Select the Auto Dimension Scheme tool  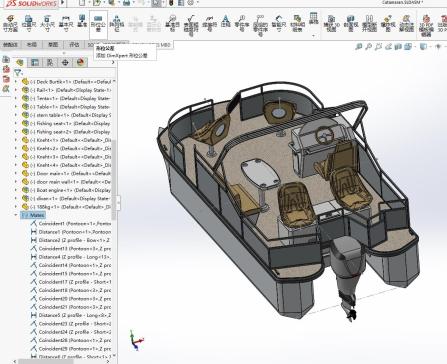click(10, 23)
